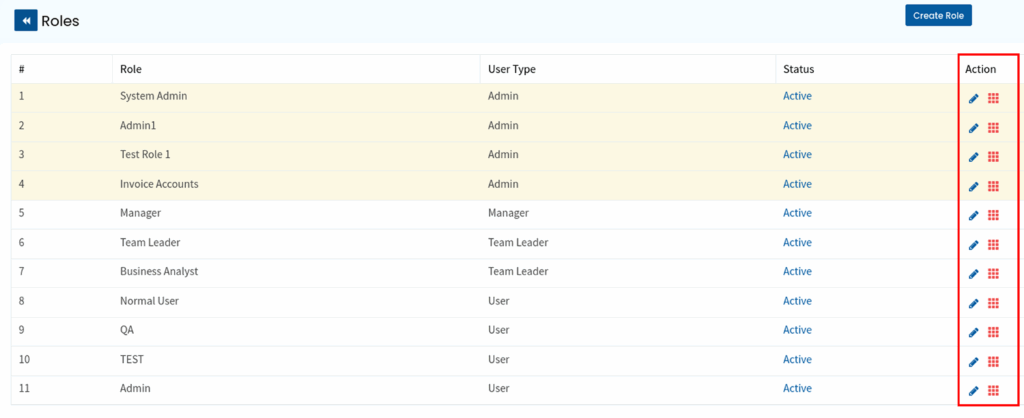
Task: Select the Role column header
Action: tap(130, 69)
